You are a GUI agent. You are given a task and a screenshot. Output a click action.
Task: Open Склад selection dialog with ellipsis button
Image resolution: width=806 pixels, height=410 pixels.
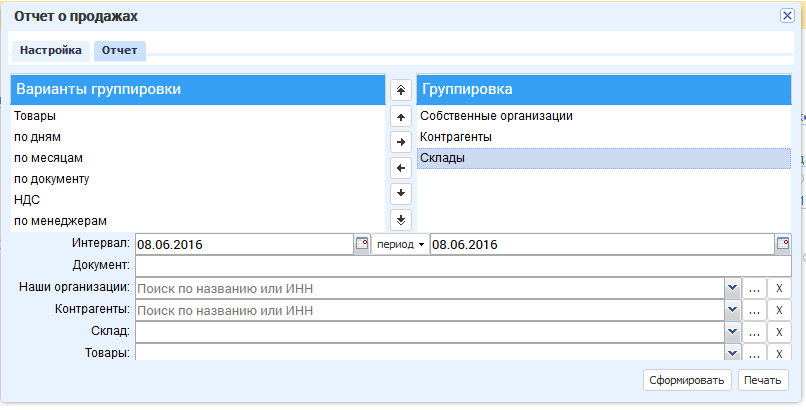pyautogui.click(x=754, y=332)
